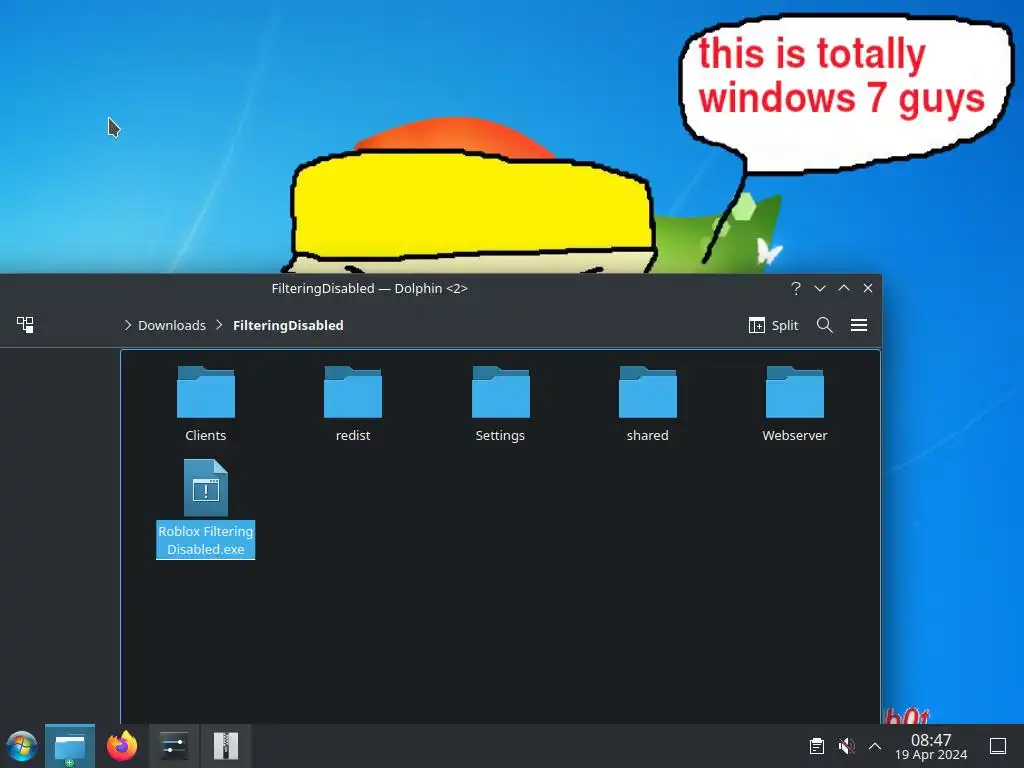Click the view mode icon in Dolphin toolbar
Viewport: 1024px width, 768px height.
point(25,325)
